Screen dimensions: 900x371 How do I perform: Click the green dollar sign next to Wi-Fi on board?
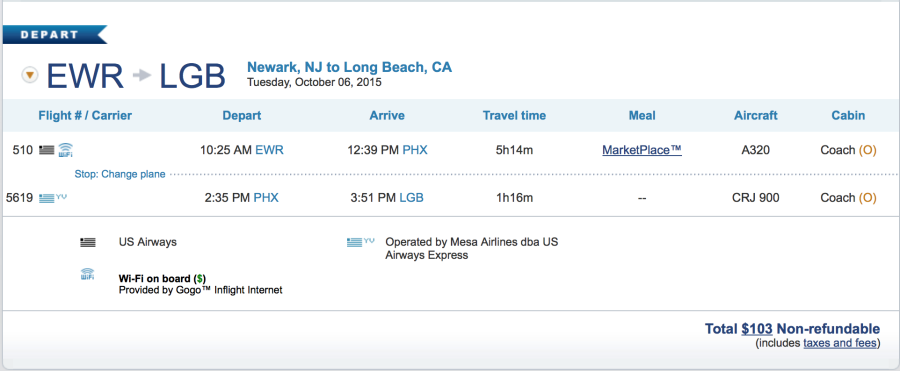pyautogui.click(x=199, y=279)
